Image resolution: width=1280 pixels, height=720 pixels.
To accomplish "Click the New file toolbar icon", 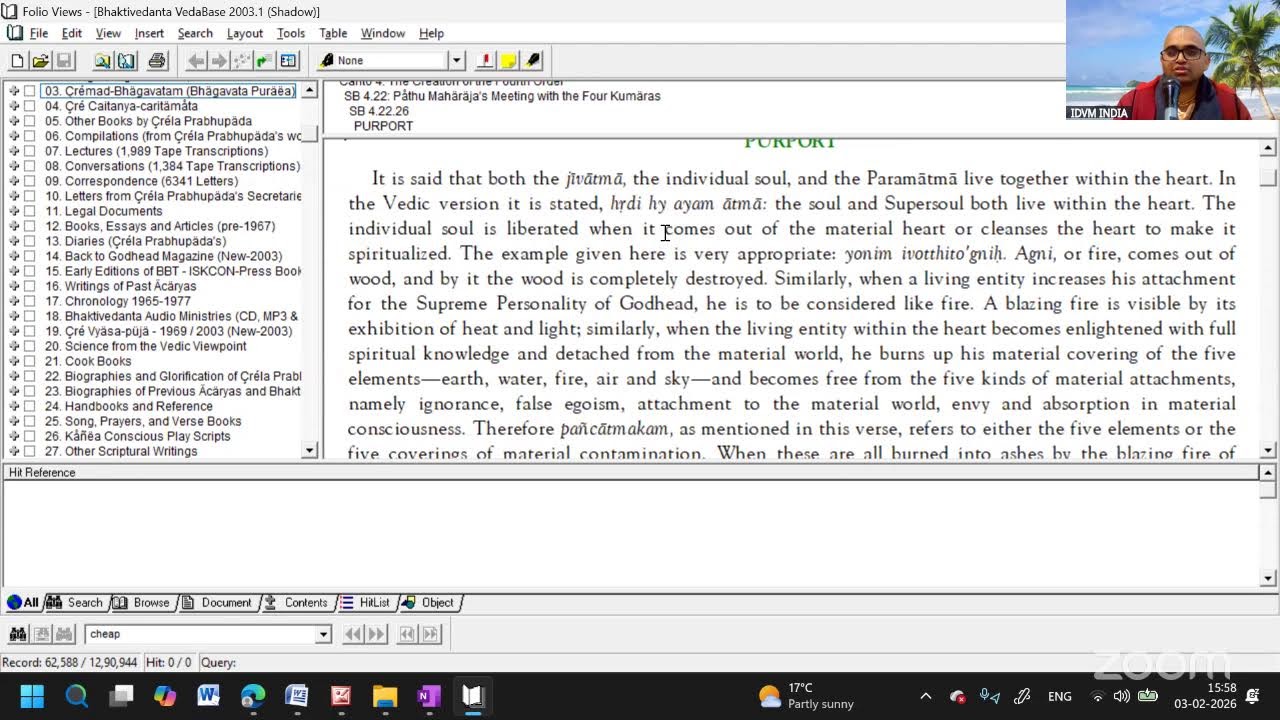I will click(x=17, y=61).
